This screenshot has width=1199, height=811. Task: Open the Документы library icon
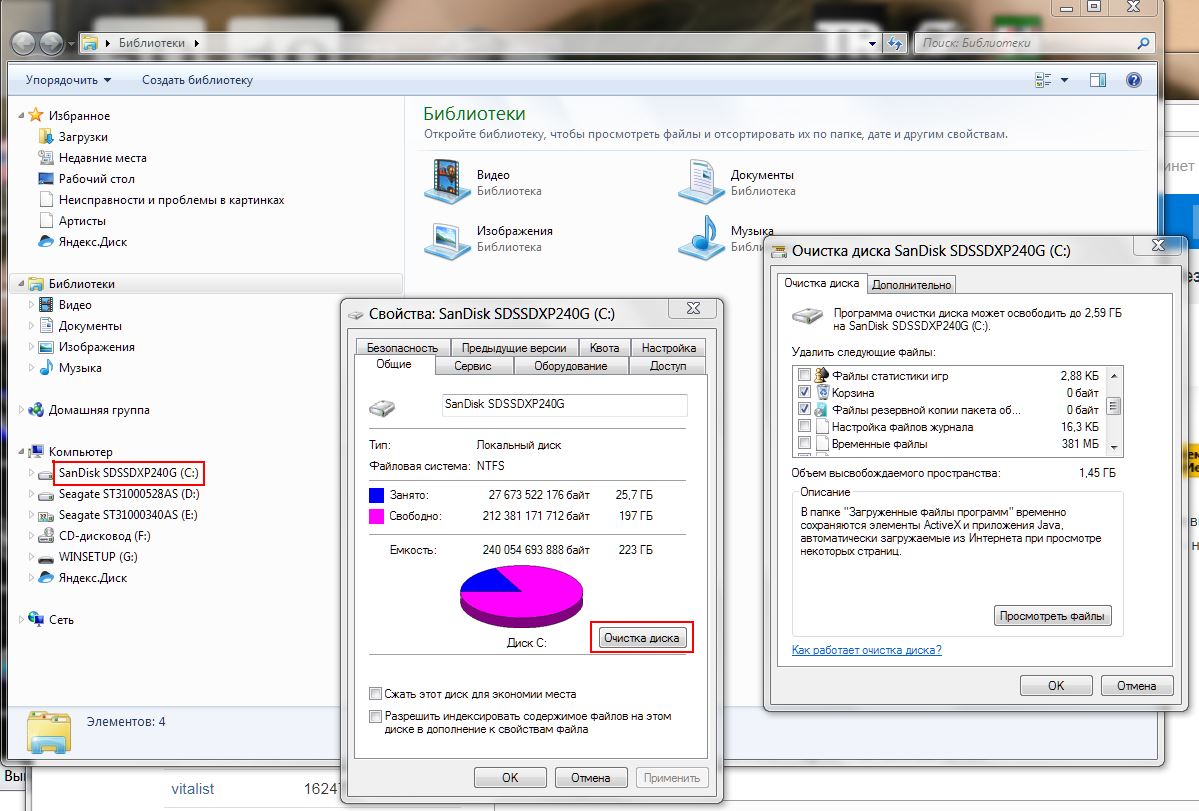(701, 182)
